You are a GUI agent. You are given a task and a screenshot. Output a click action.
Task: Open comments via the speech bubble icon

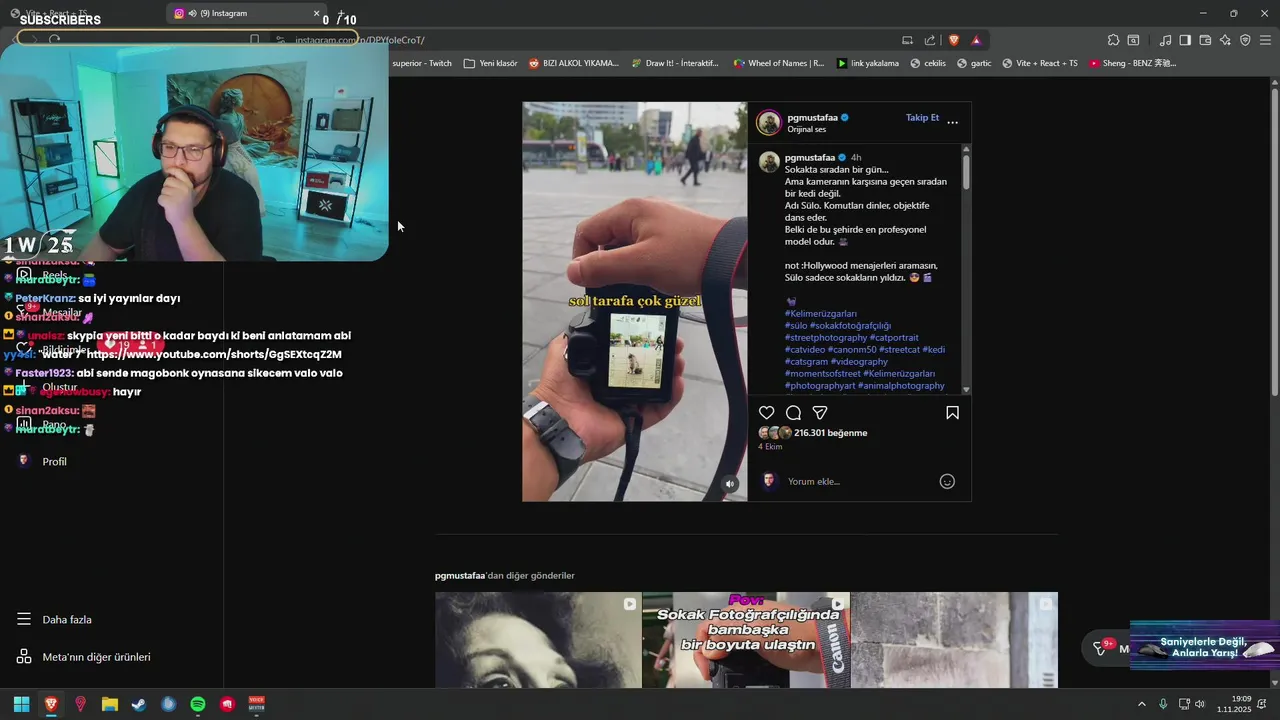pos(793,413)
